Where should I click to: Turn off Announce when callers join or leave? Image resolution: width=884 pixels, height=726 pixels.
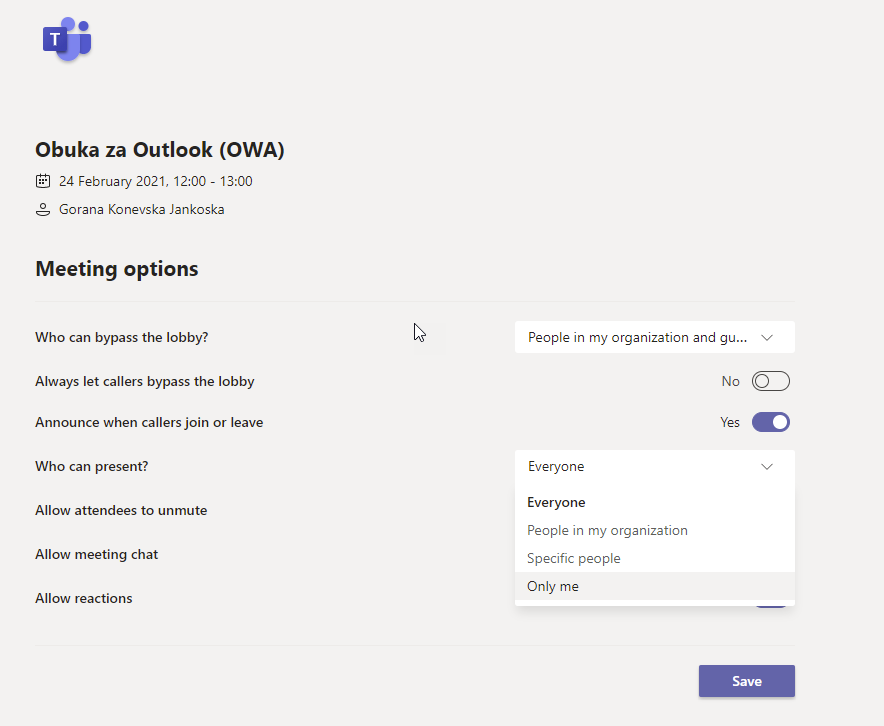click(770, 422)
